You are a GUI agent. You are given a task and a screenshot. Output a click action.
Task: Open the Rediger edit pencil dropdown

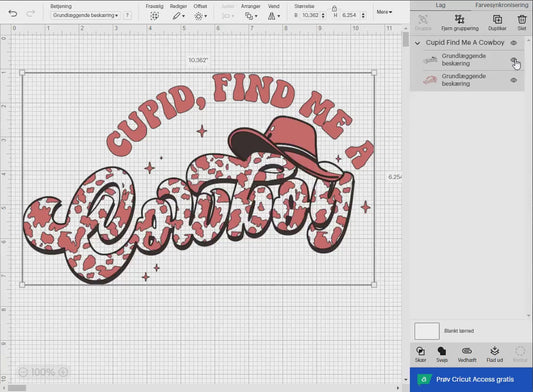pyautogui.click(x=178, y=16)
